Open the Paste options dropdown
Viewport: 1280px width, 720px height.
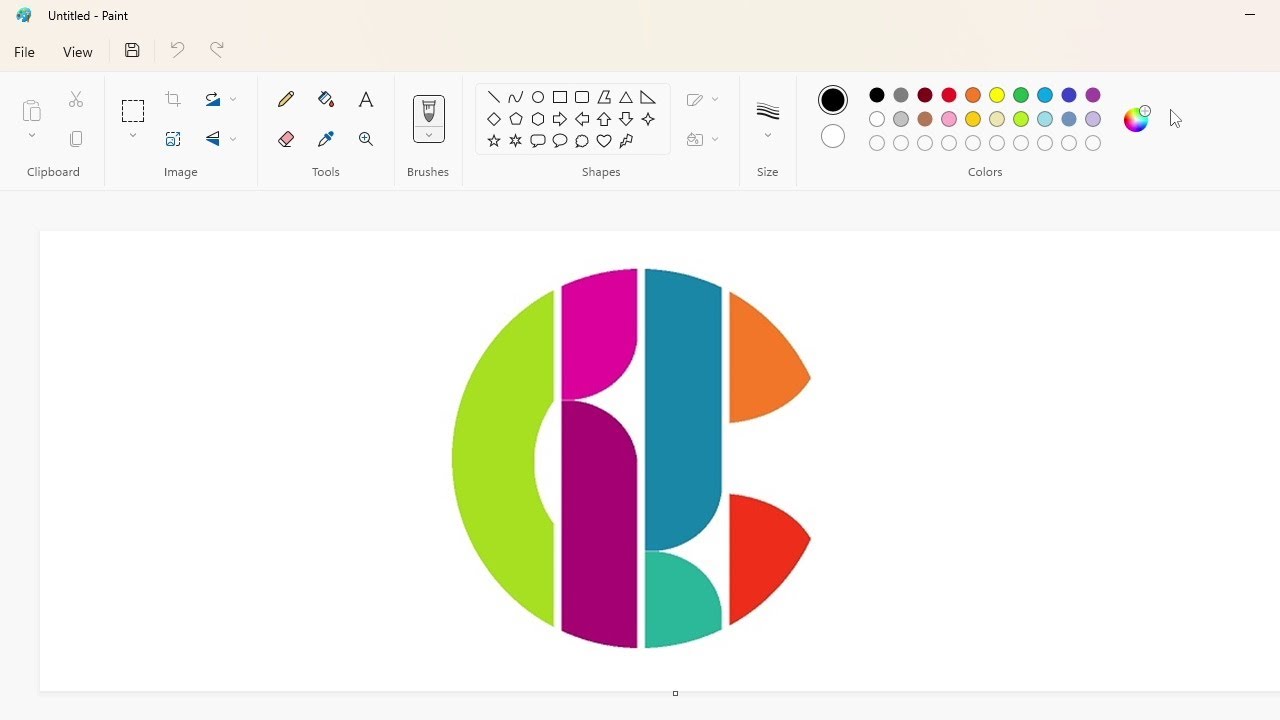click(32, 136)
